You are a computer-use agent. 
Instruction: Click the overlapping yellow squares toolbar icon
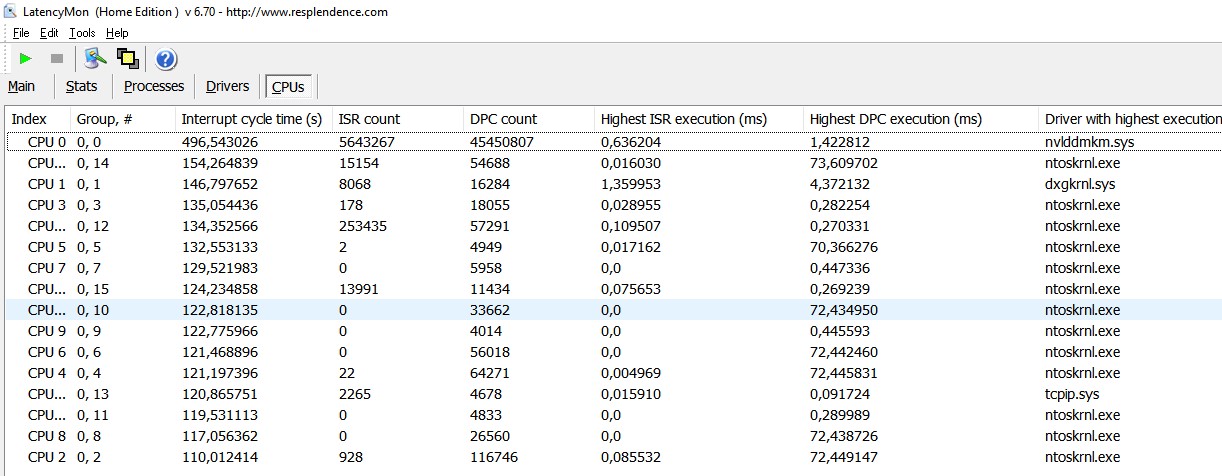tap(127, 59)
